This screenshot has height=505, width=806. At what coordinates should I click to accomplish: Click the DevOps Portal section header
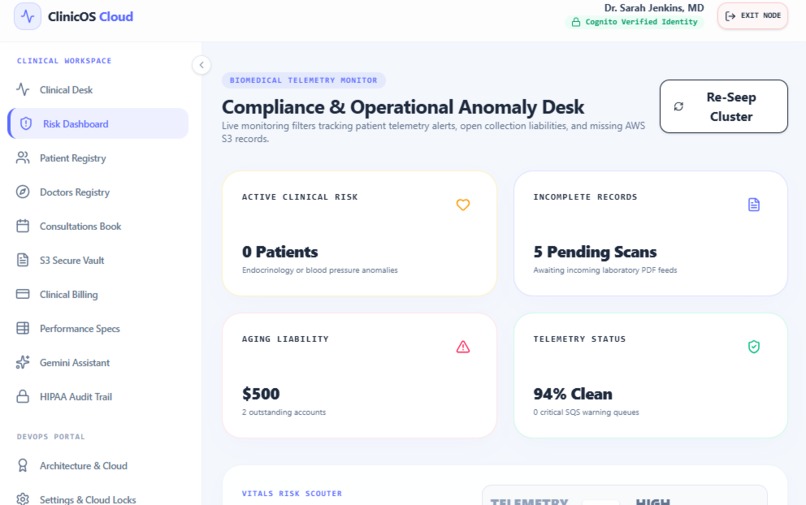coord(51,437)
